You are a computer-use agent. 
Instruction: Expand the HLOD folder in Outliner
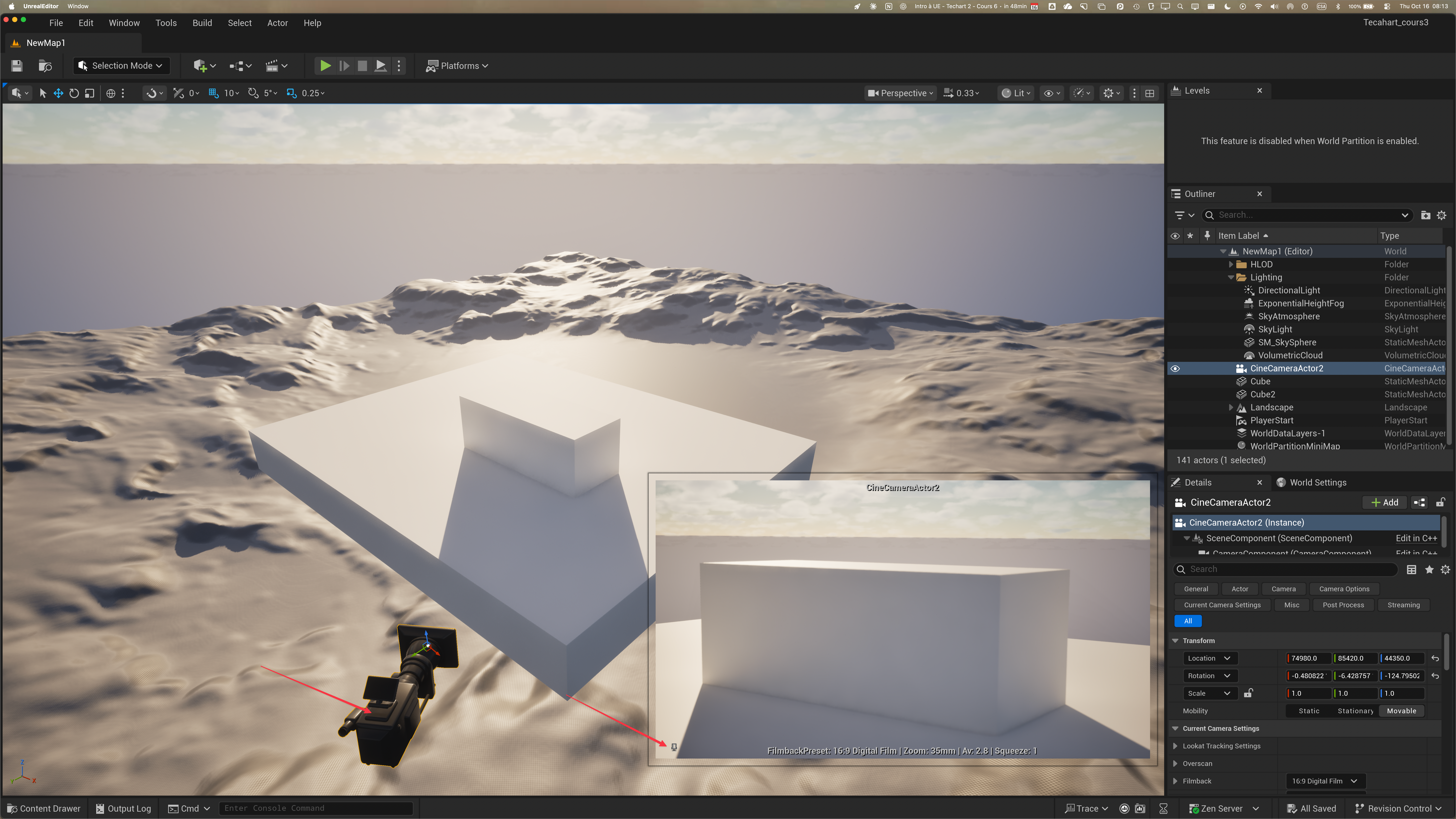pos(1231,265)
